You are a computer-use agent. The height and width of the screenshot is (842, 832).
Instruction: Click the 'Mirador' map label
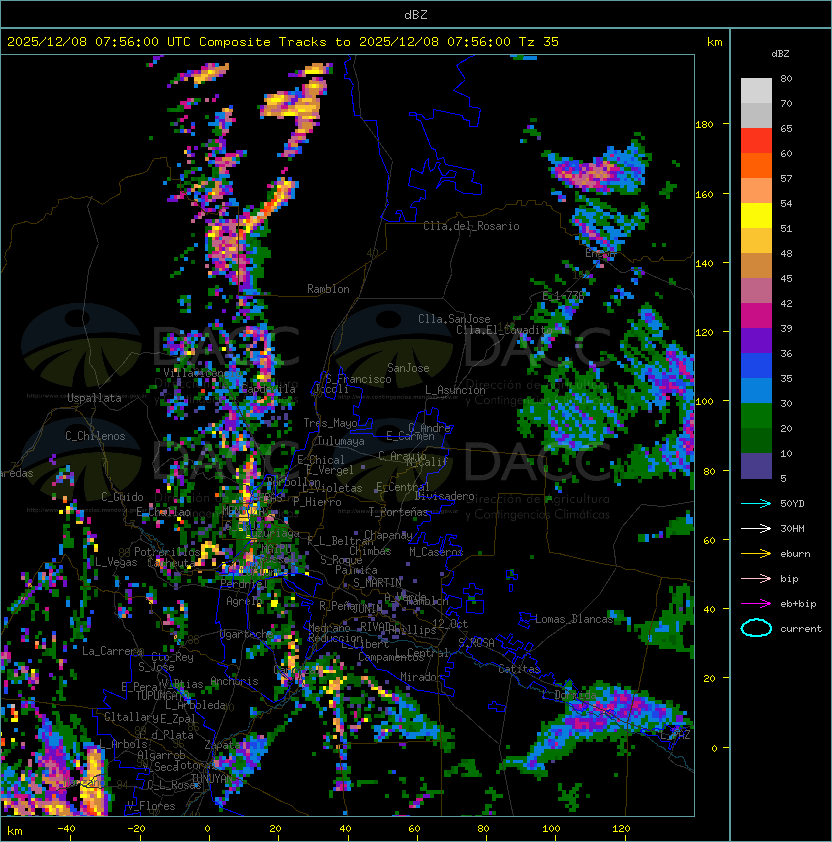pyautogui.click(x=422, y=677)
